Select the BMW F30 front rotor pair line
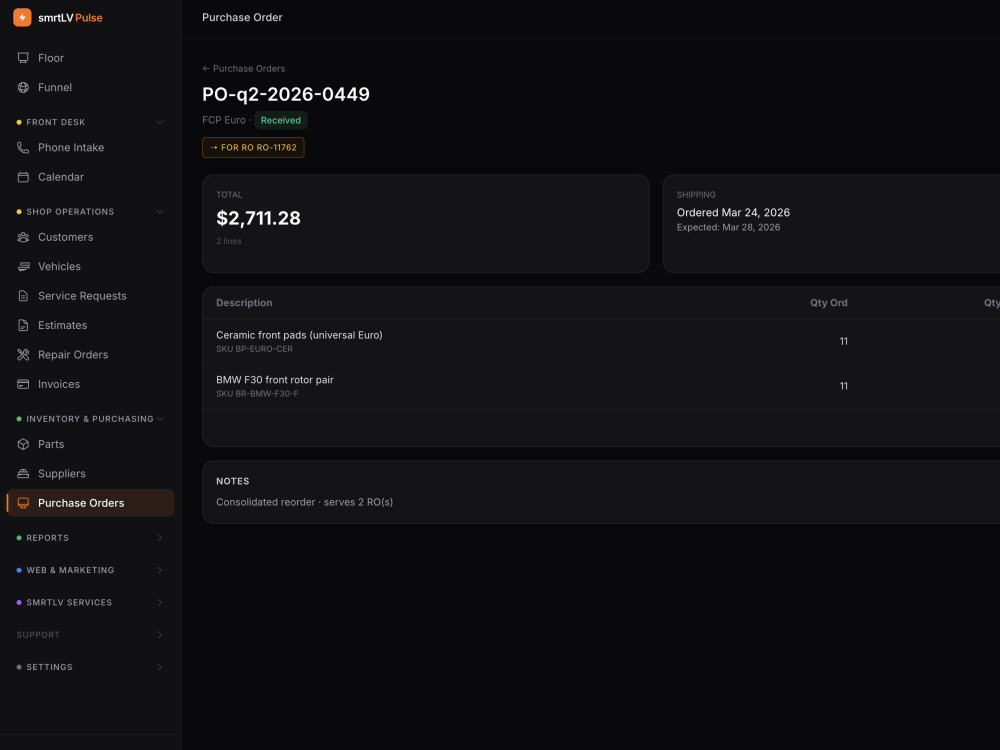This screenshot has width=1000, height=750. coord(601,386)
